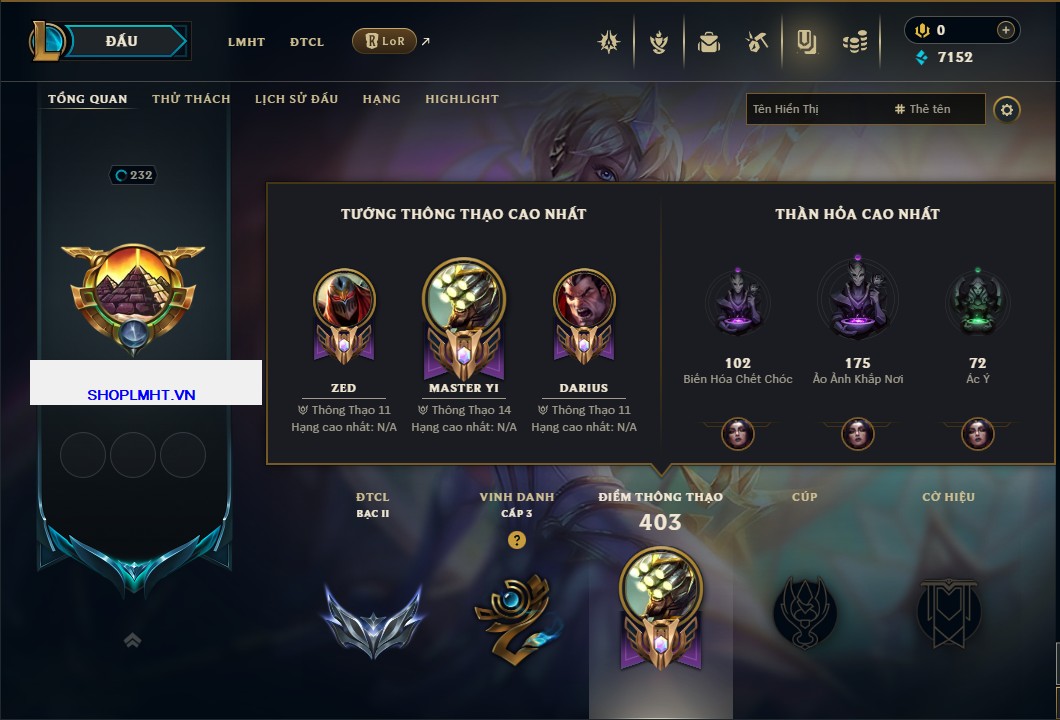Select the Cúp trophy emblem
Screen dimensions: 1060x720
coord(804,613)
